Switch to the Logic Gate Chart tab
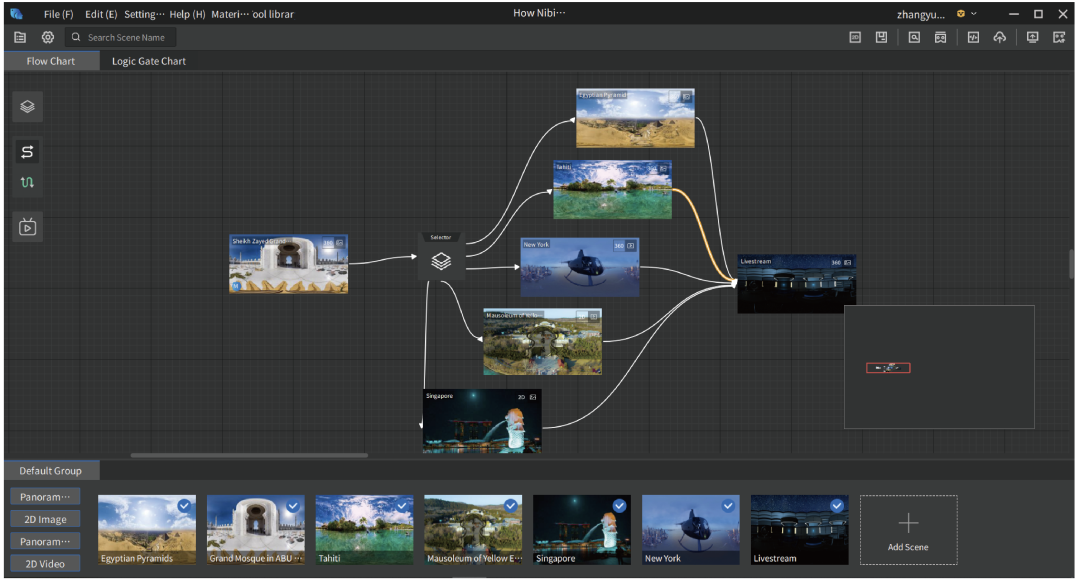 tap(149, 61)
